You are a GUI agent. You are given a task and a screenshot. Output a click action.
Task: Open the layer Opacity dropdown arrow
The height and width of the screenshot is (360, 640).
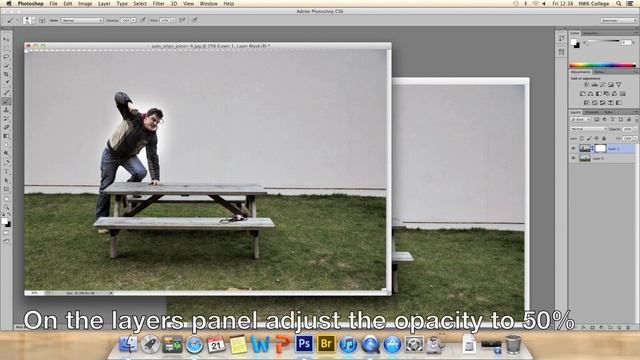[x=636, y=129]
